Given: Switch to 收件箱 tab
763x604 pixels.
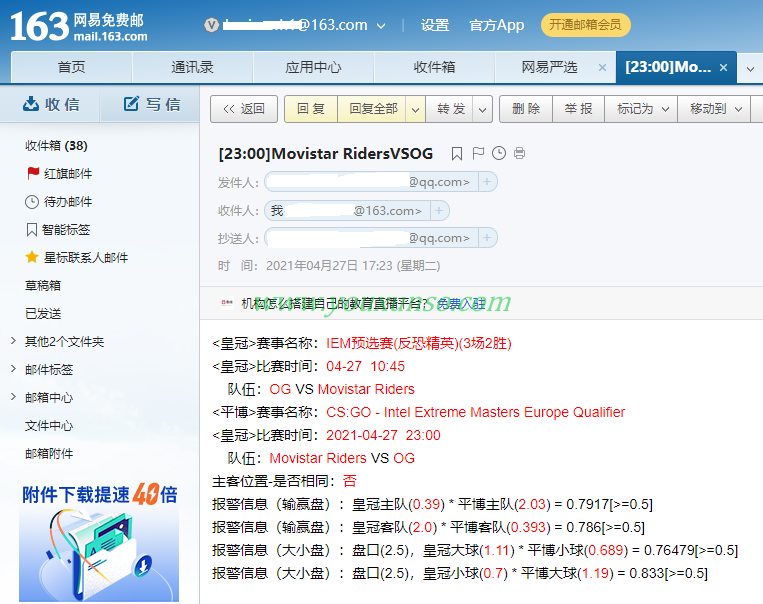Looking at the screenshot, I should 435,67.
